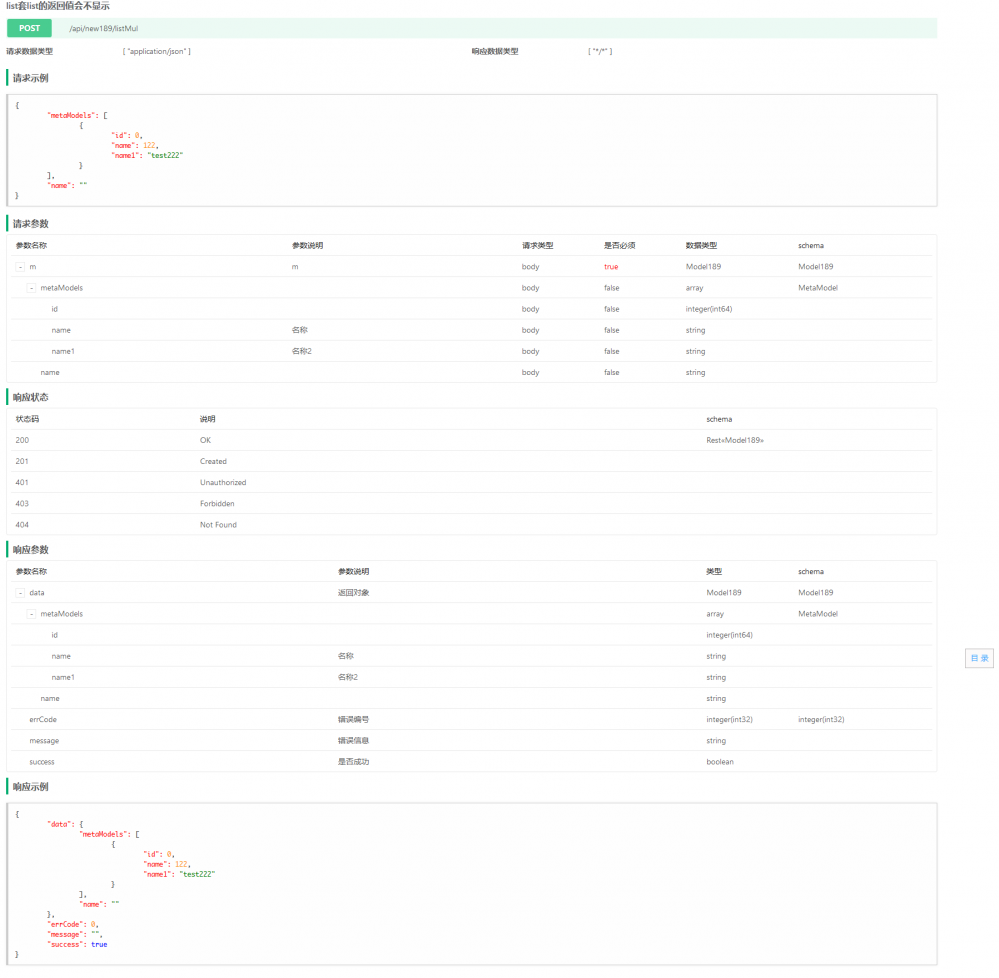This screenshot has height=978, width=999.
Task: Click the page title list套list的返回值会不显示
Action: click(56, 6)
